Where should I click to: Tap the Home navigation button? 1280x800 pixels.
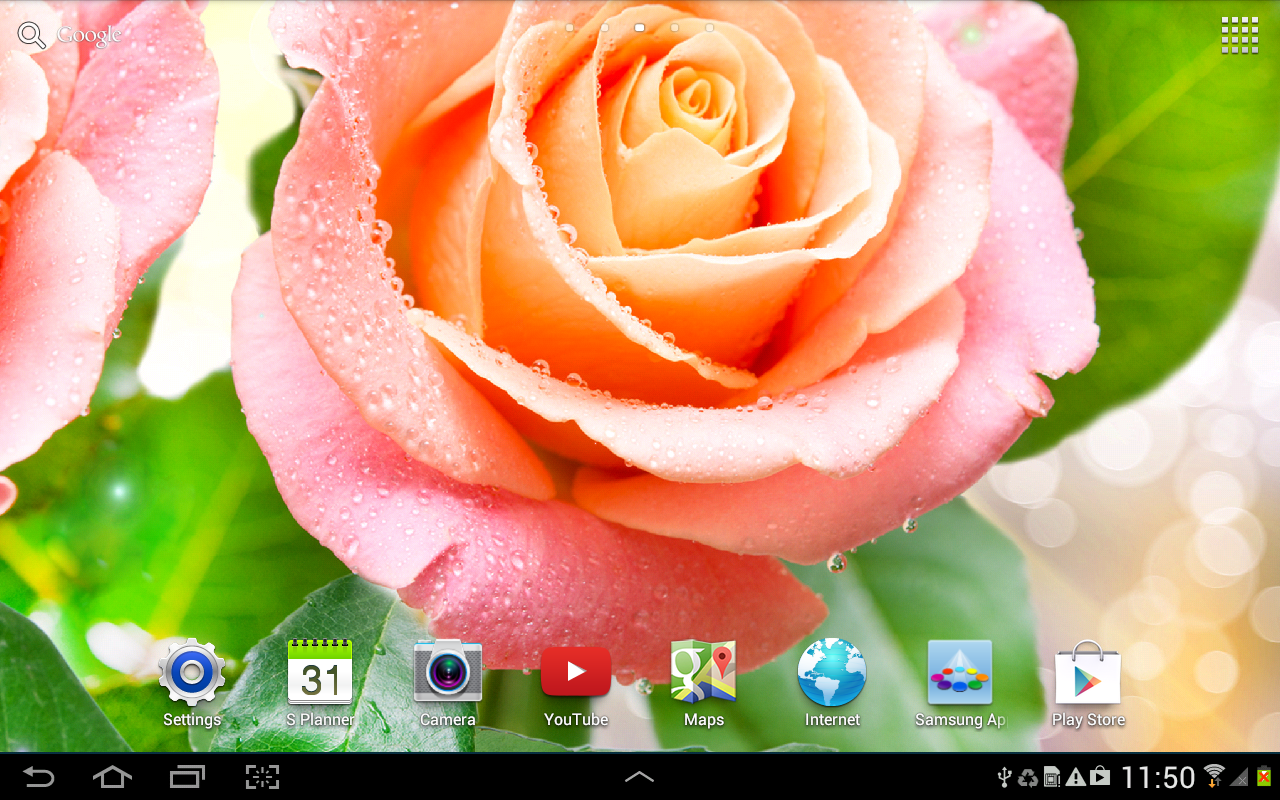[112, 777]
